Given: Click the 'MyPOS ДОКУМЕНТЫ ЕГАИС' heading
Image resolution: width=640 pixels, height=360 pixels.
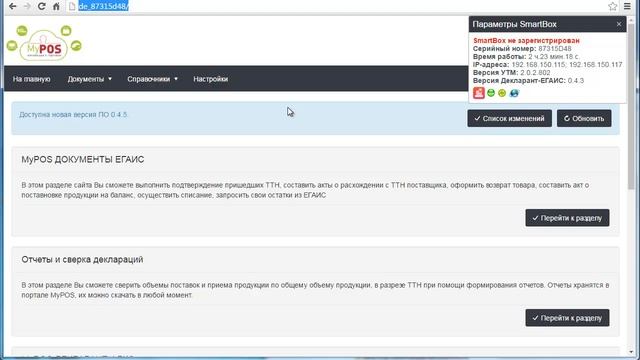Looking at the screenshot, I should (82, 159).
